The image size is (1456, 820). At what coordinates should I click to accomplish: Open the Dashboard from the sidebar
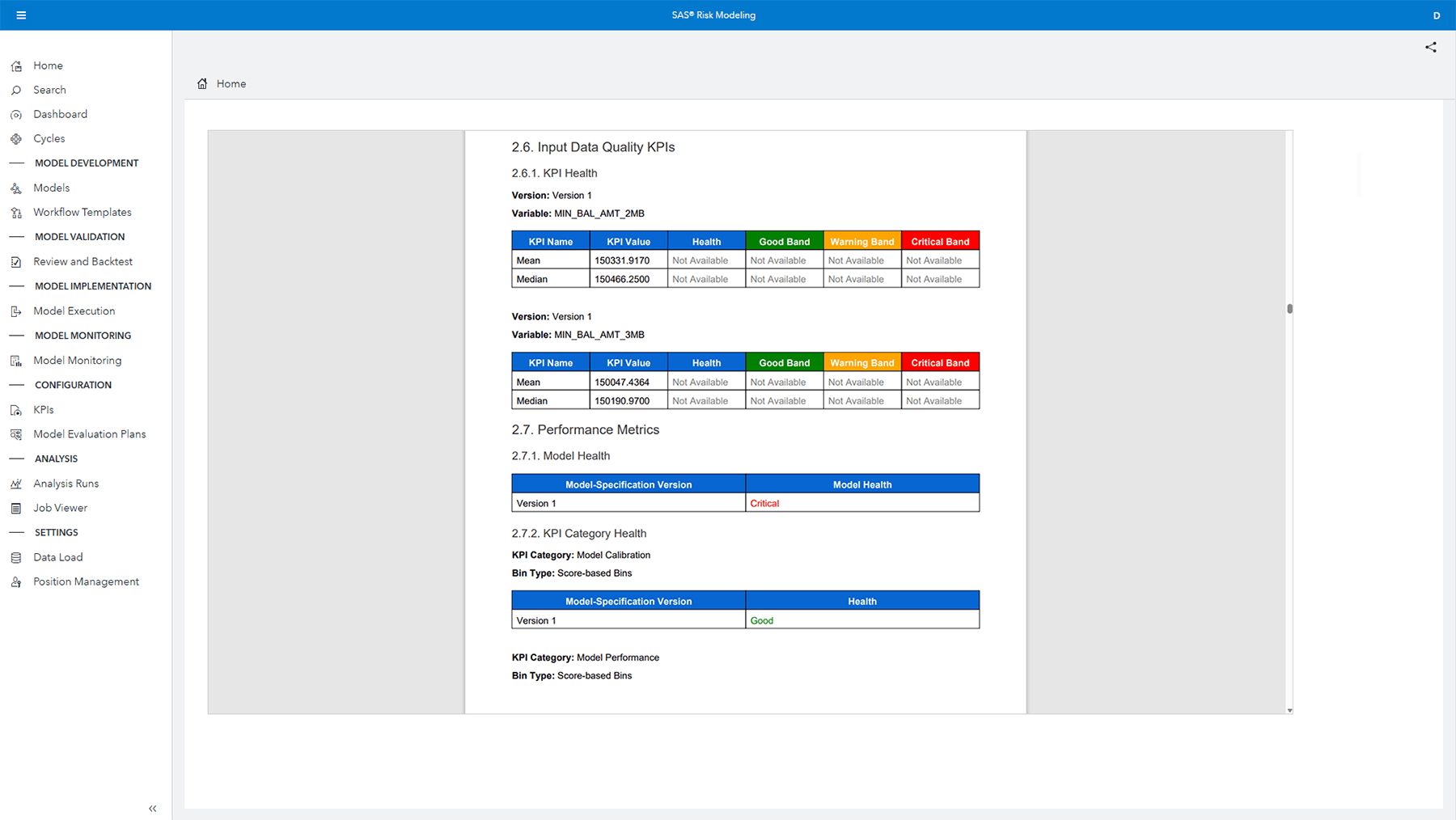[x=60, y=114]
